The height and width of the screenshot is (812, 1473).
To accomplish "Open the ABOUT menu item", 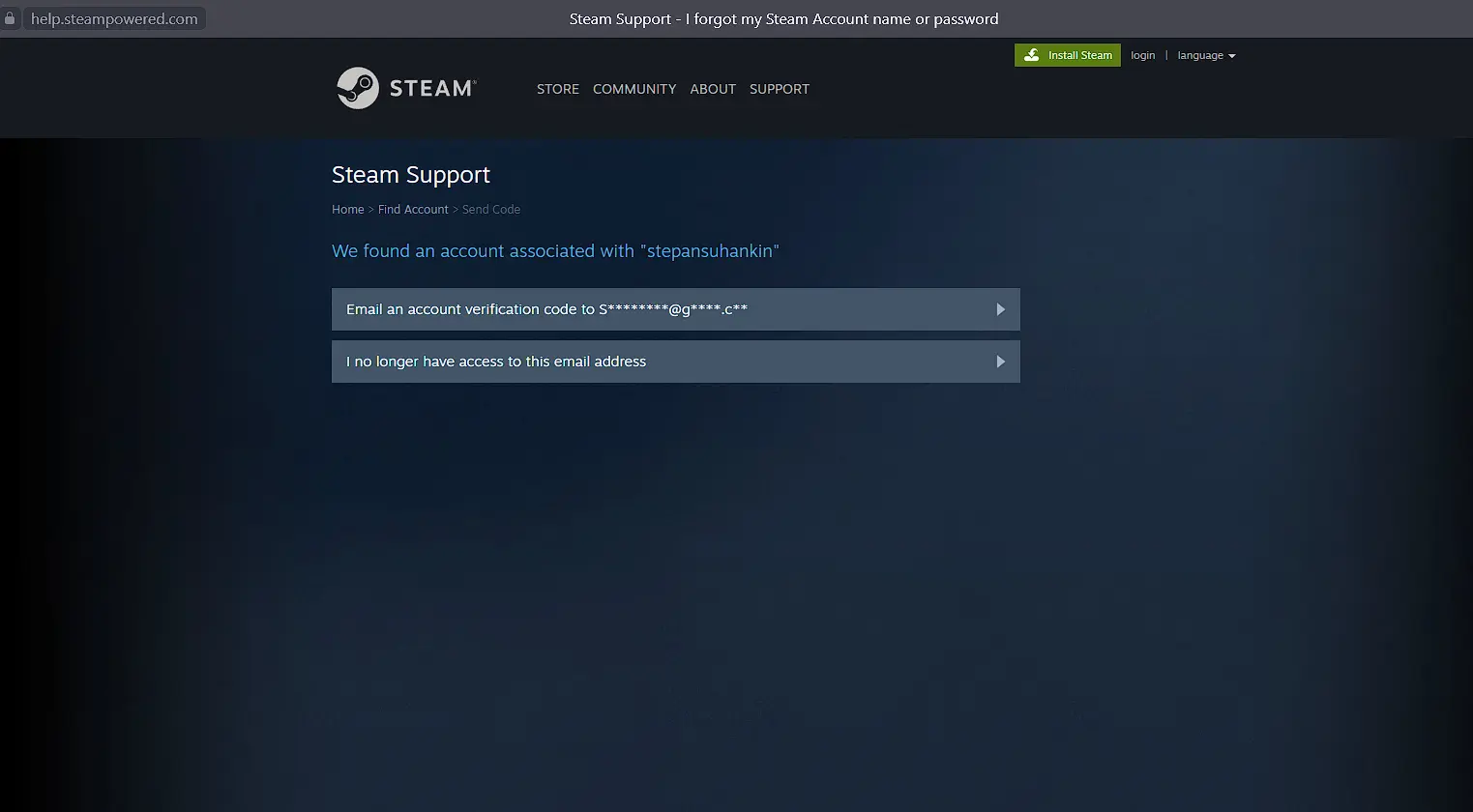I will pos(713,89).
